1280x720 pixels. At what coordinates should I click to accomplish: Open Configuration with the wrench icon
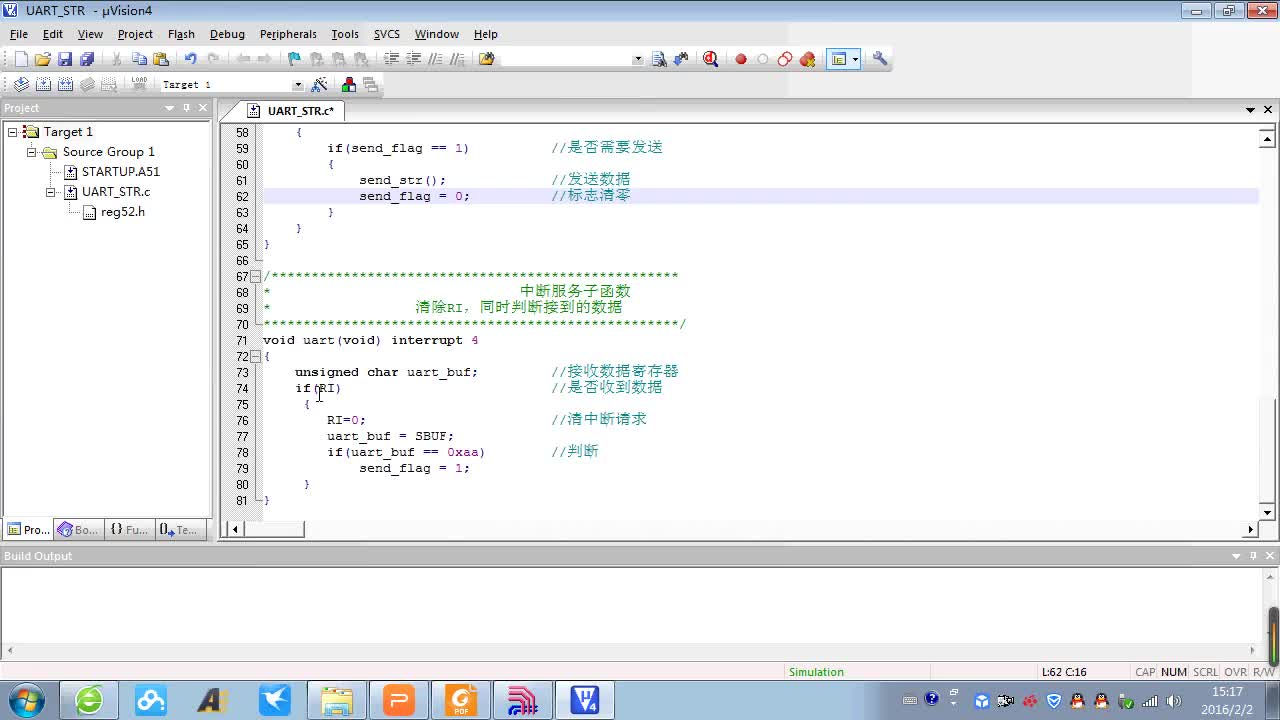tap(880, 59)
